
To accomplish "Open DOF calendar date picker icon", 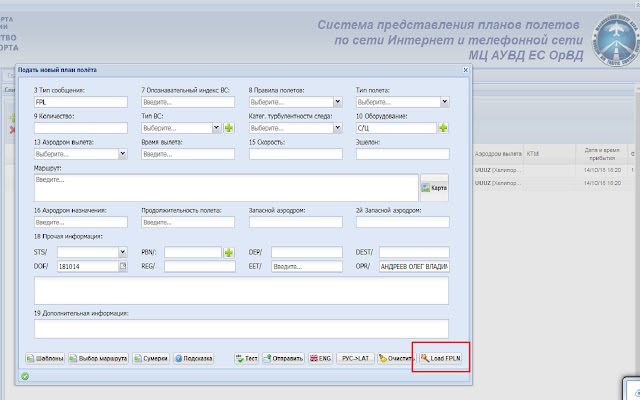I will tap(124, 267).
